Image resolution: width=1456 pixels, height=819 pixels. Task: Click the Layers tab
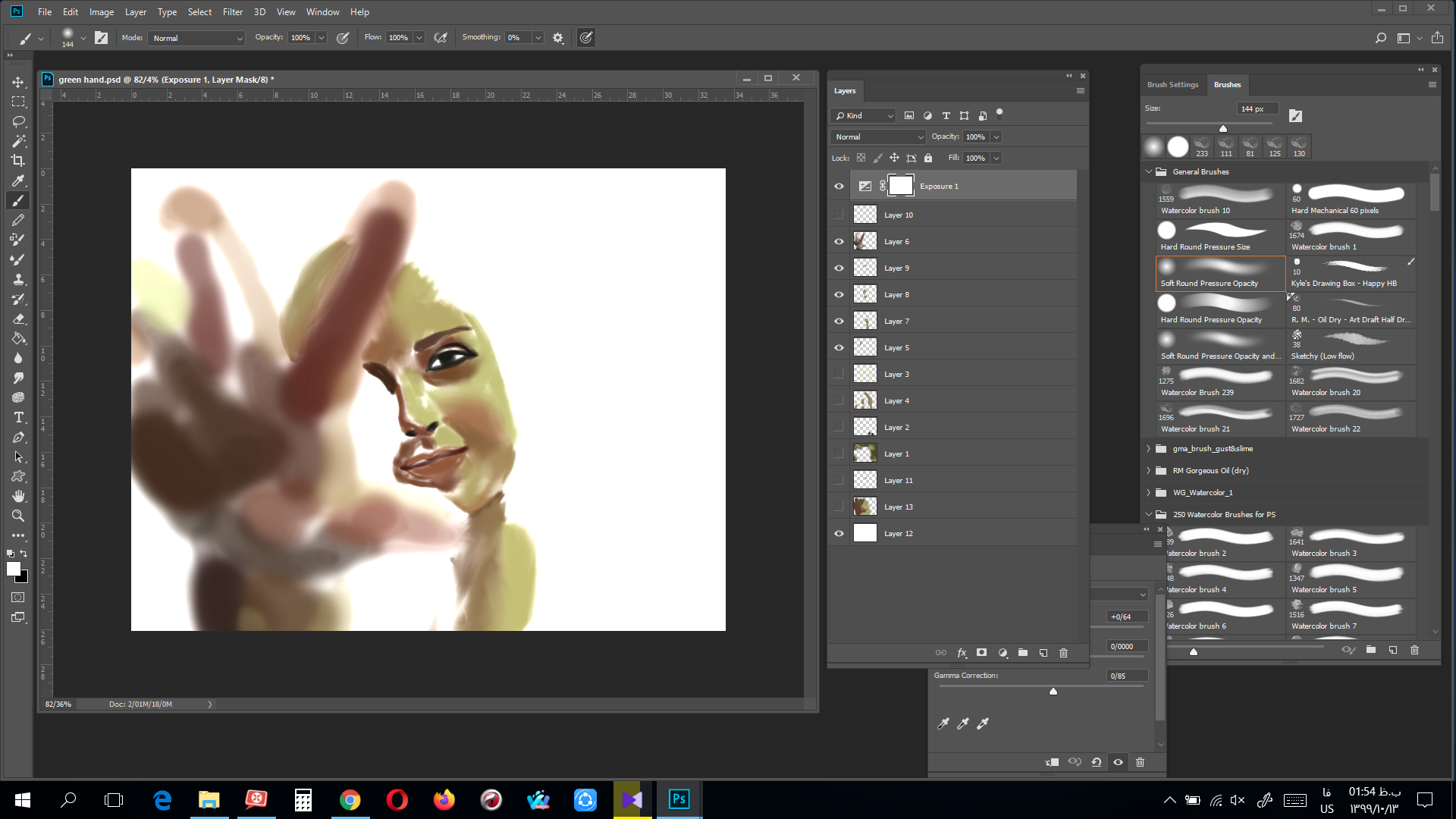tap(845, 91)
